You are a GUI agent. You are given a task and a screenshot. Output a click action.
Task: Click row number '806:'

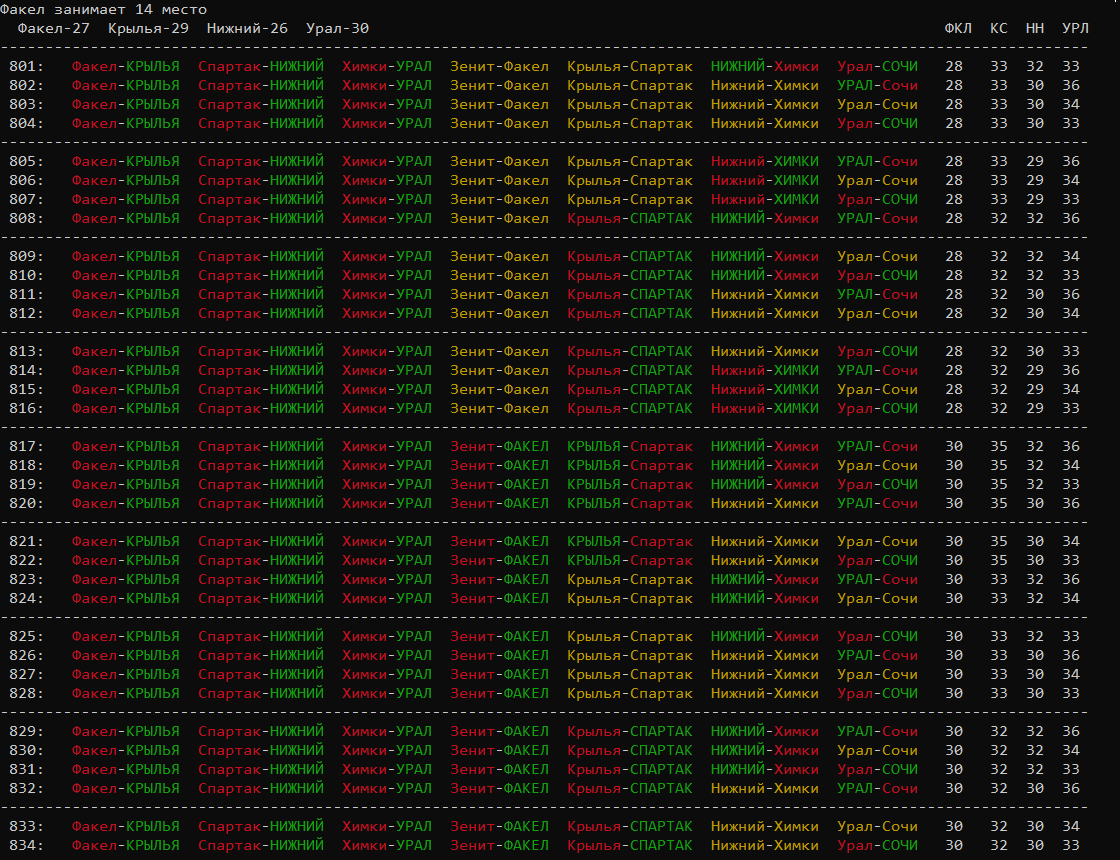click(x=26, y=181)
